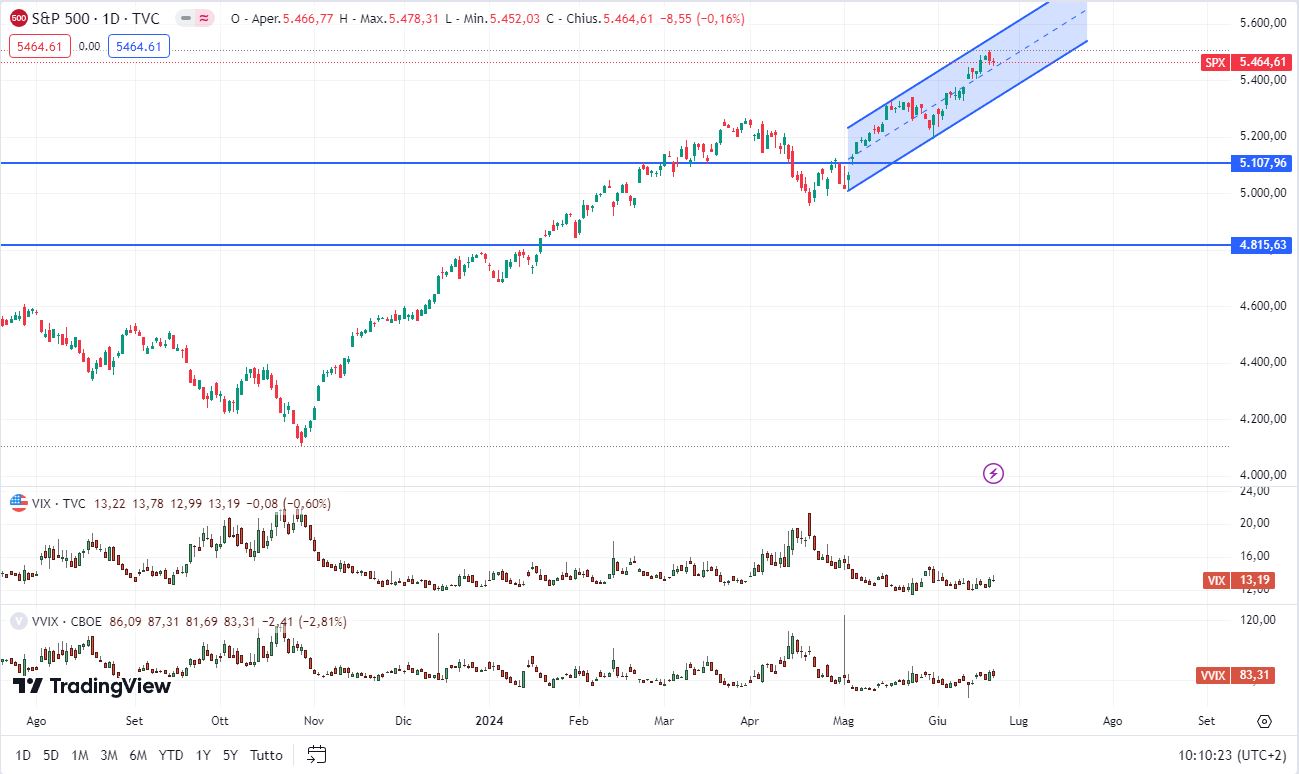This screenshot has width=1299, height=774.
Task: Open chart settings gear icon
Action: pyautogui.click(x=1264, y=721)
